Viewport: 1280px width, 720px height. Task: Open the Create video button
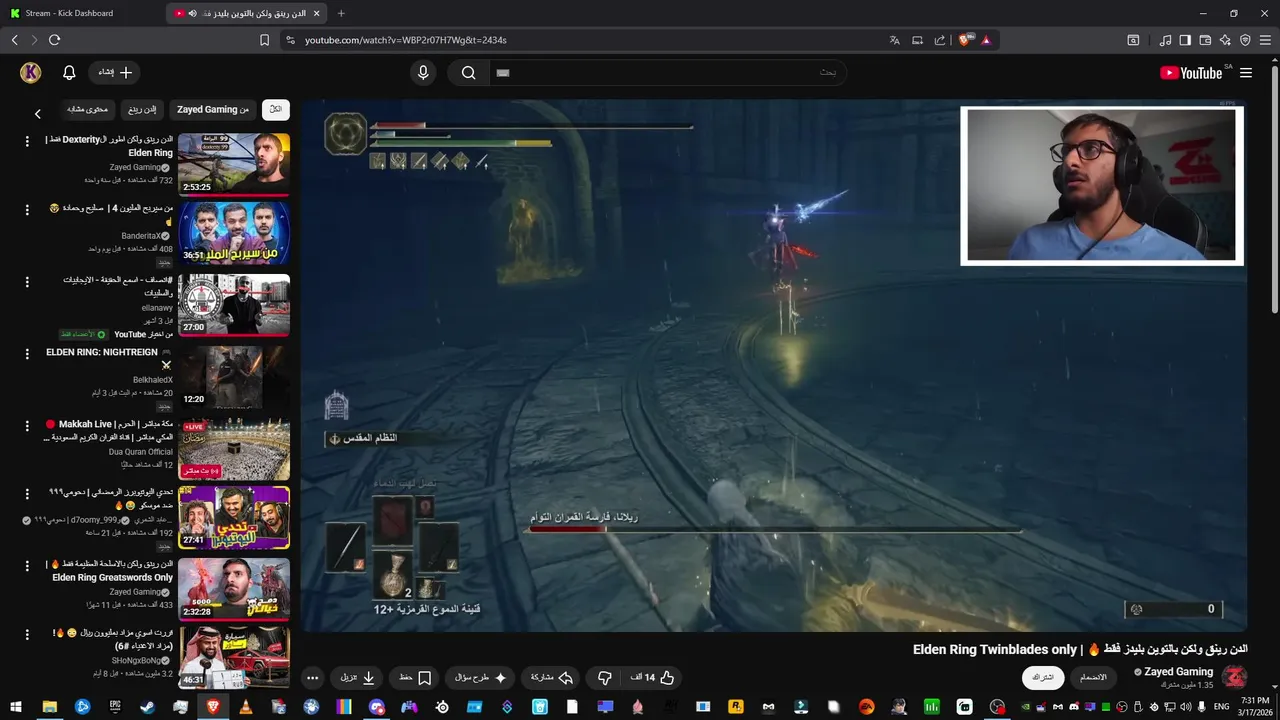(115, 72)
